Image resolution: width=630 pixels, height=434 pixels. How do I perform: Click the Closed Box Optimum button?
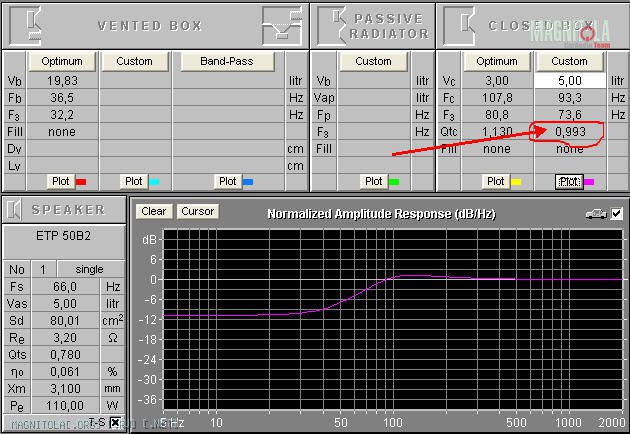[497, 61]
